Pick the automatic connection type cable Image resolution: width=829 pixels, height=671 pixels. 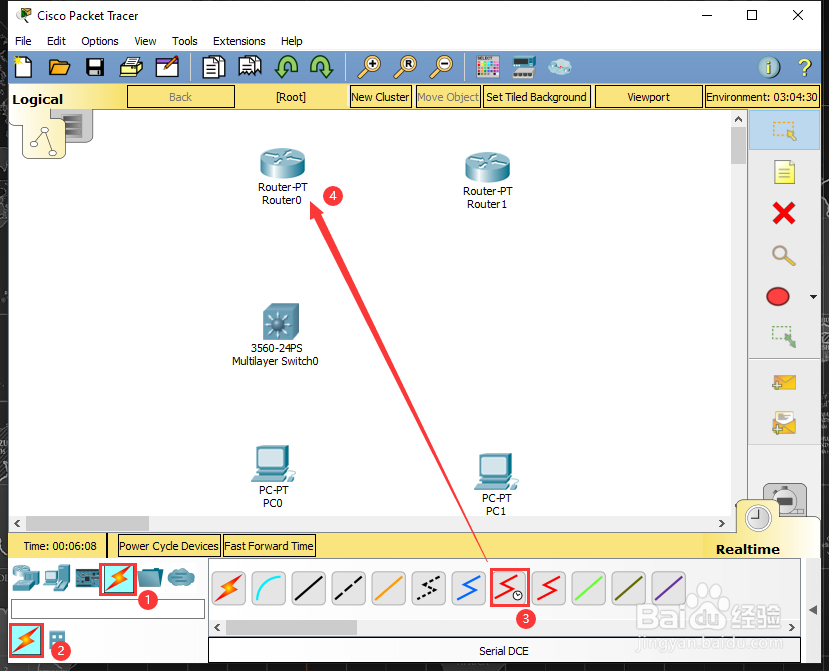[x=229, y=588]
